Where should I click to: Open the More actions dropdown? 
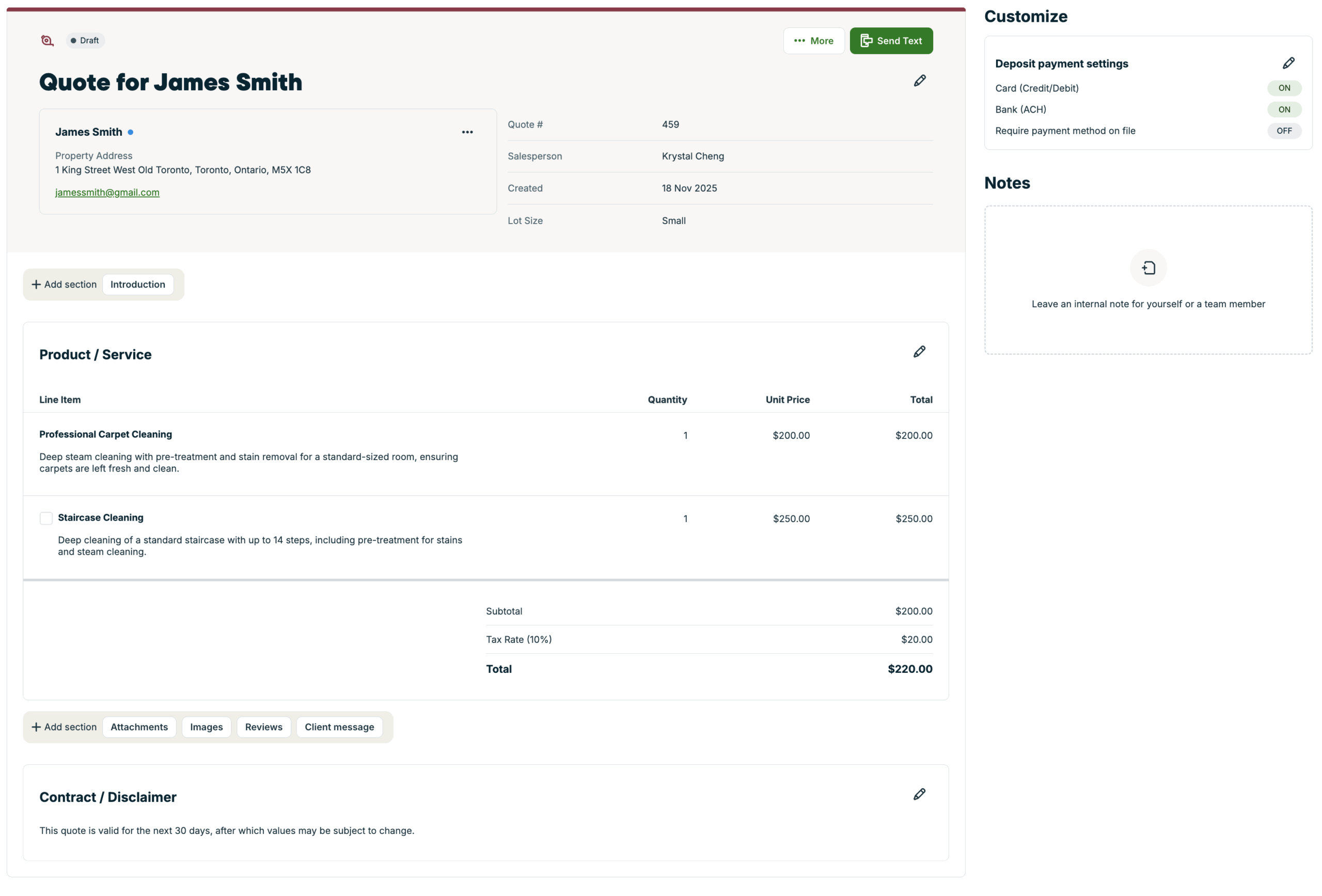point(813,41)
